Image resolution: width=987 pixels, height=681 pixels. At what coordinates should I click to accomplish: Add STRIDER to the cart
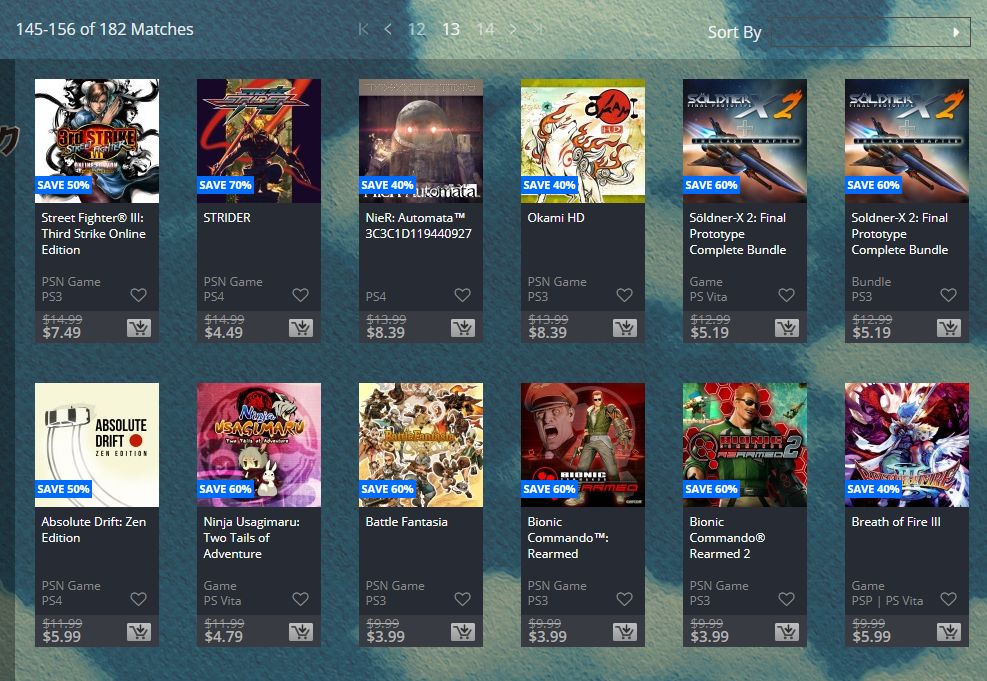(301, 327)
